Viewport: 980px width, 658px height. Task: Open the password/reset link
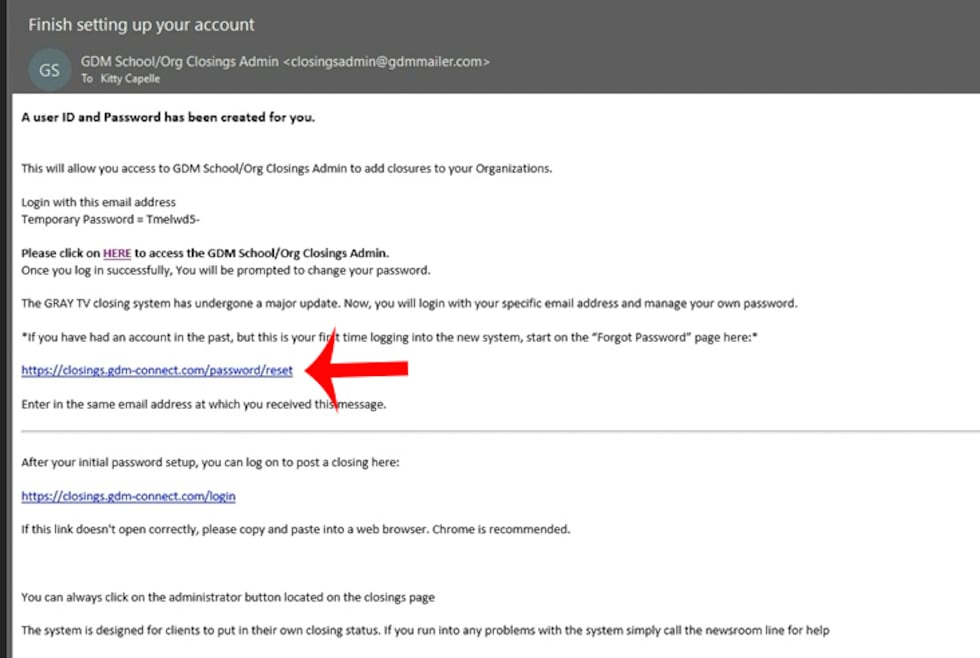pyautogui.click(x=157, y=371)
